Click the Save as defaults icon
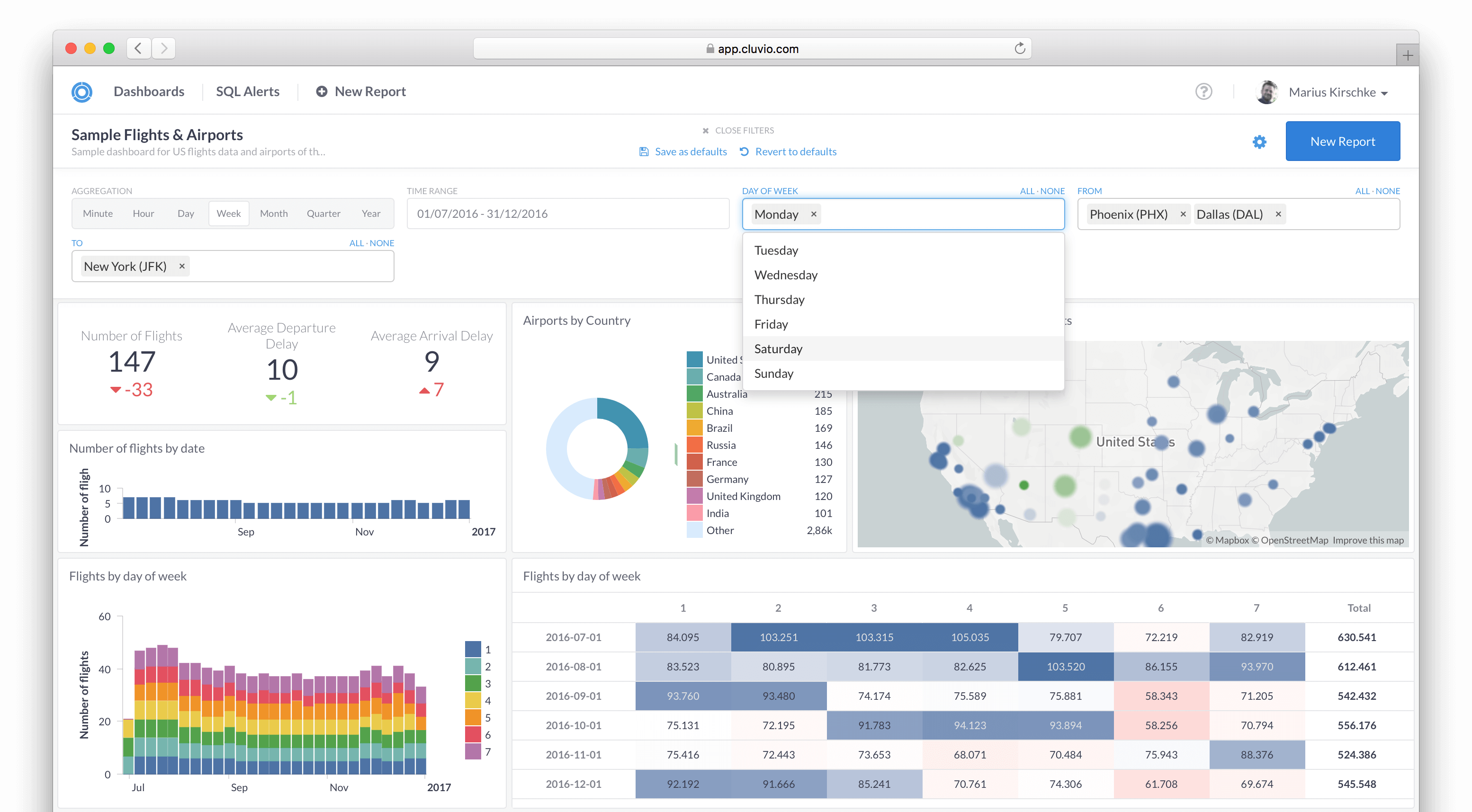The width and height of the screenshot is (1472, 812). click(x=643, y=151)
